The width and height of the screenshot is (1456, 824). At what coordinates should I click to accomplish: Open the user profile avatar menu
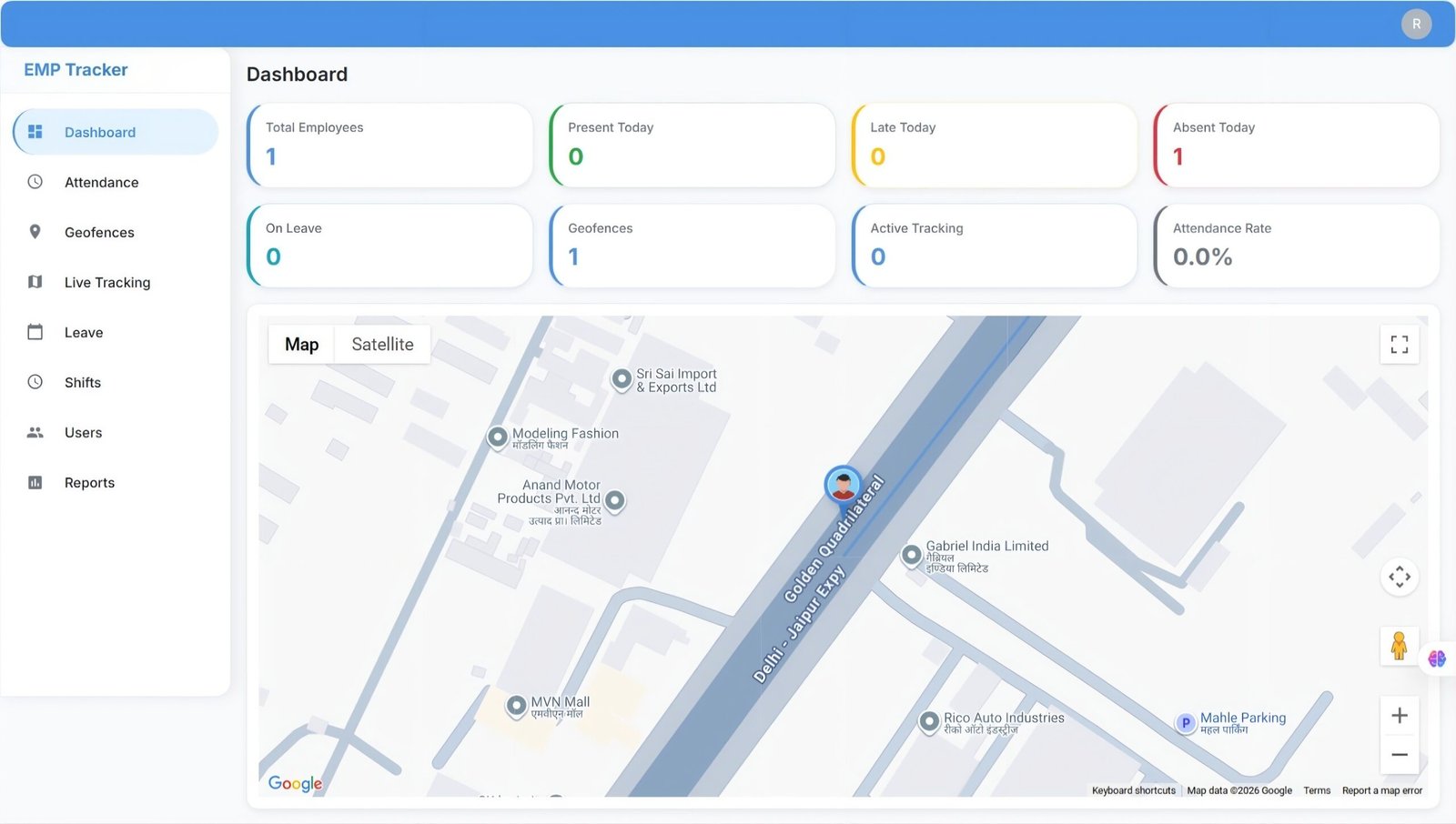click(x=1415, y=24)
